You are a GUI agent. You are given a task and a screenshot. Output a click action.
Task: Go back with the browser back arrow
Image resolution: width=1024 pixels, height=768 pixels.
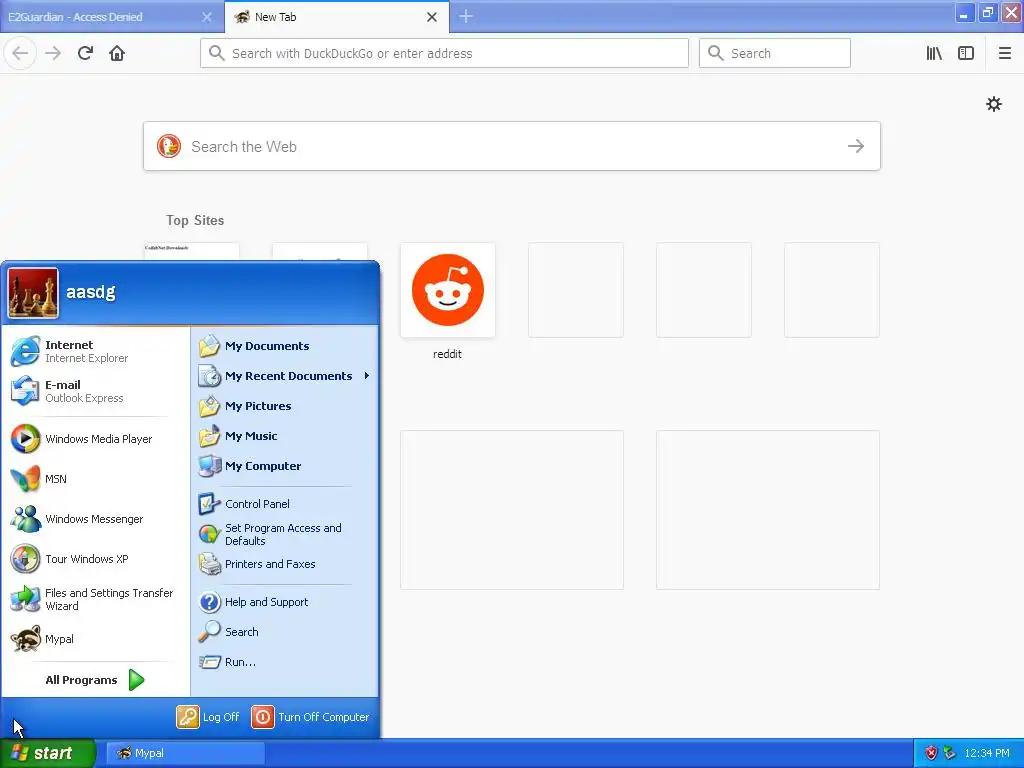pyautogui.click(x=20, y=53)
